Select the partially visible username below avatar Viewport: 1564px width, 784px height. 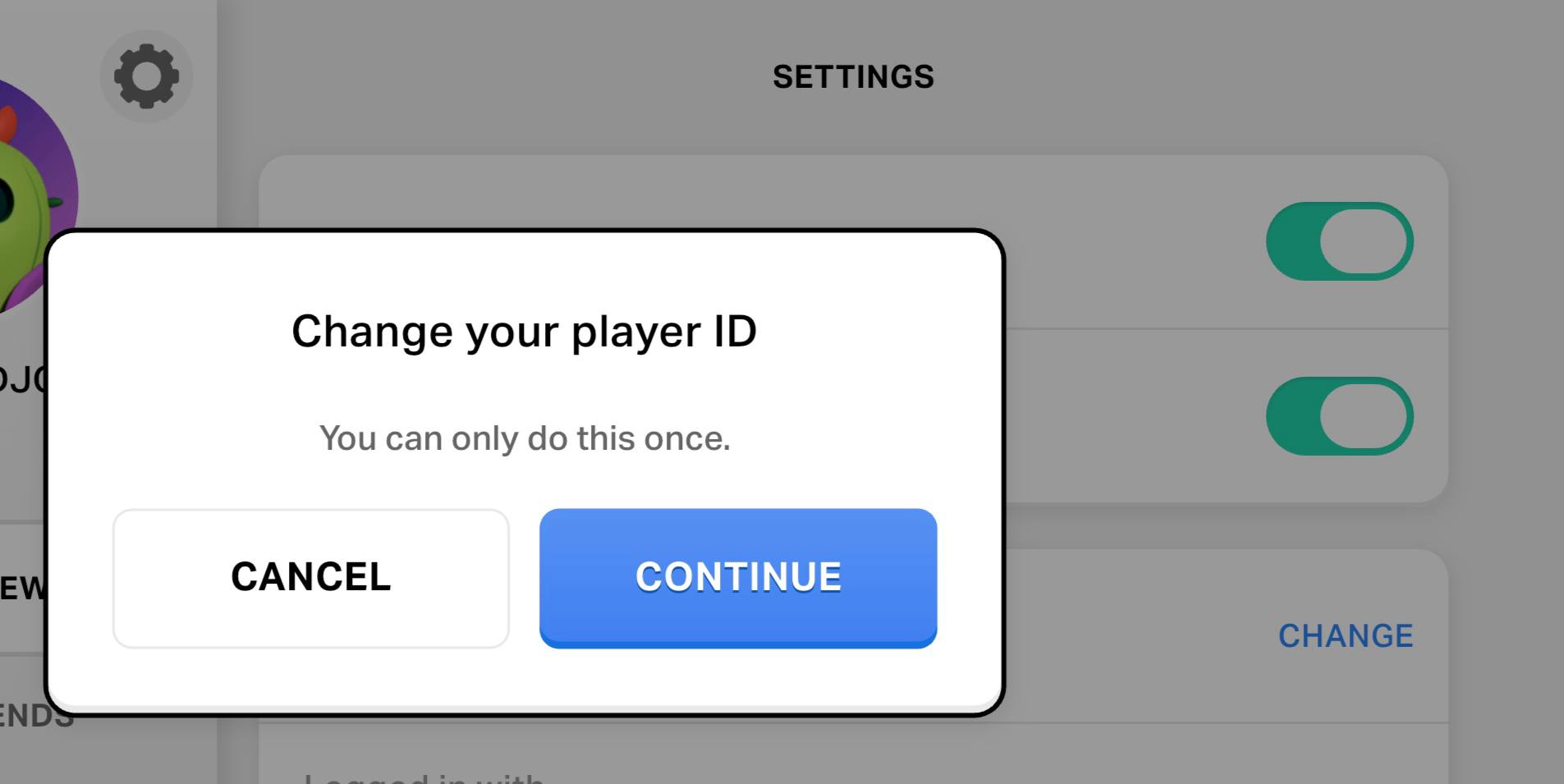pyautogui.click(x=23, y=380)
